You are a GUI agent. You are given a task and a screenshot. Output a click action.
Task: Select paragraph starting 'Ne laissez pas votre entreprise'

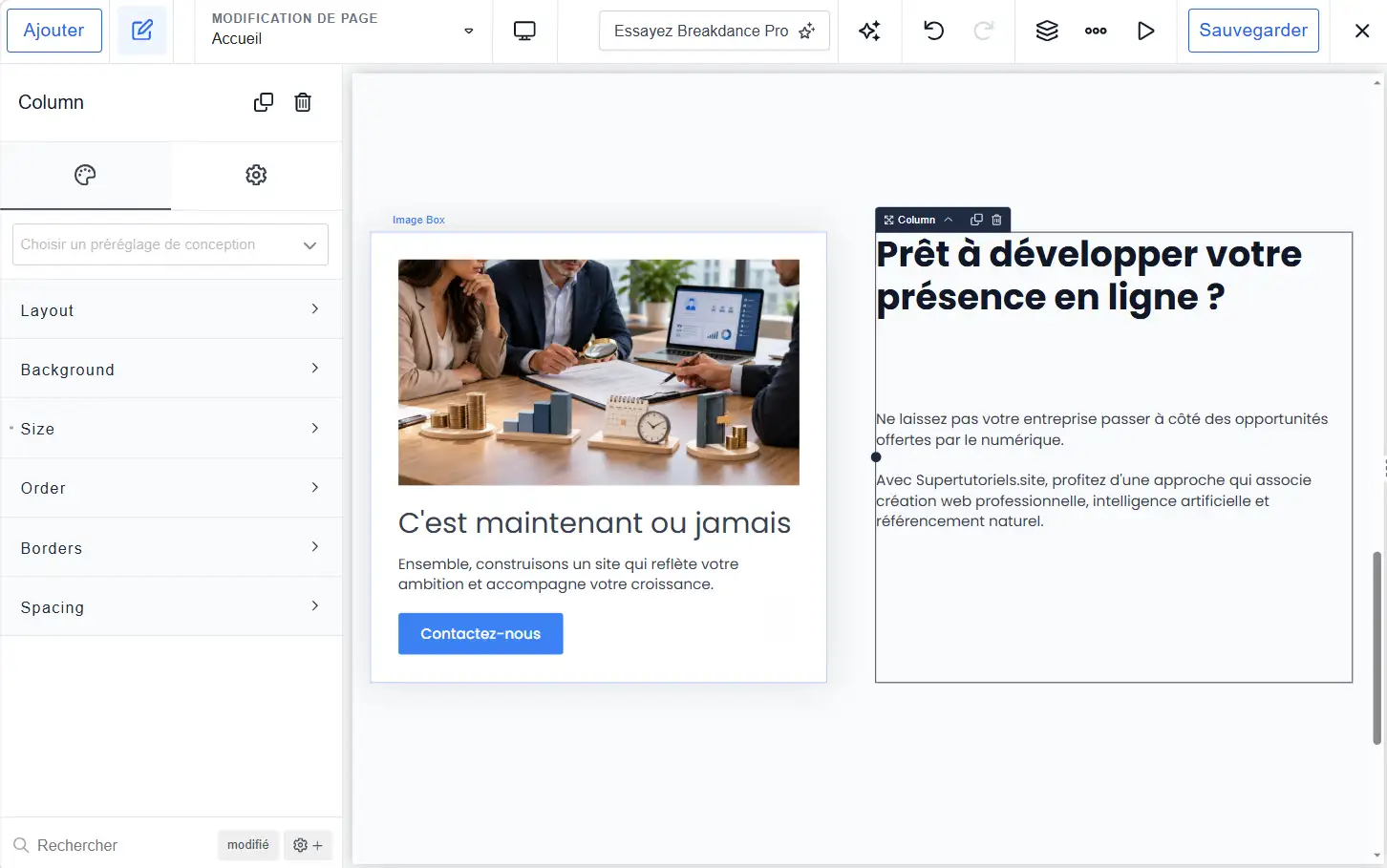tap(1102, 430)
